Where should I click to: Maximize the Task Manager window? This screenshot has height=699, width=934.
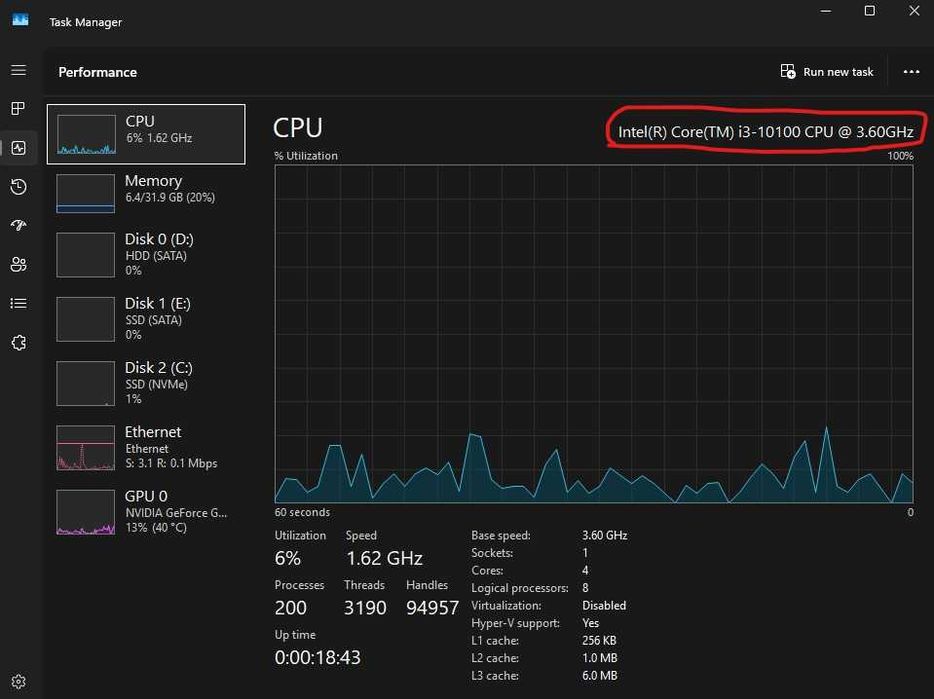pos(870,11)
